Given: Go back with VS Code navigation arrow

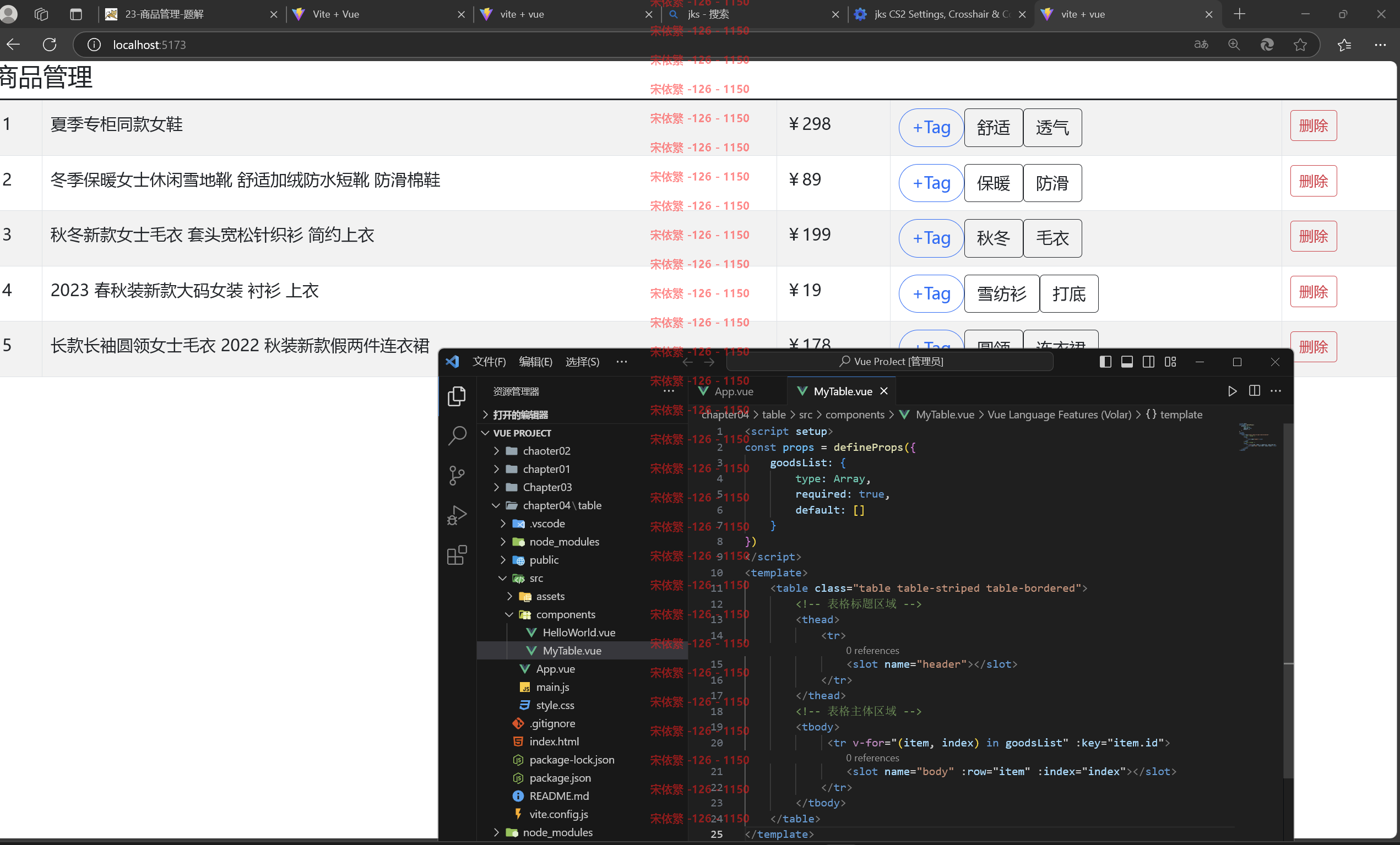Looking at the screenshot, I should click(687, 362).
